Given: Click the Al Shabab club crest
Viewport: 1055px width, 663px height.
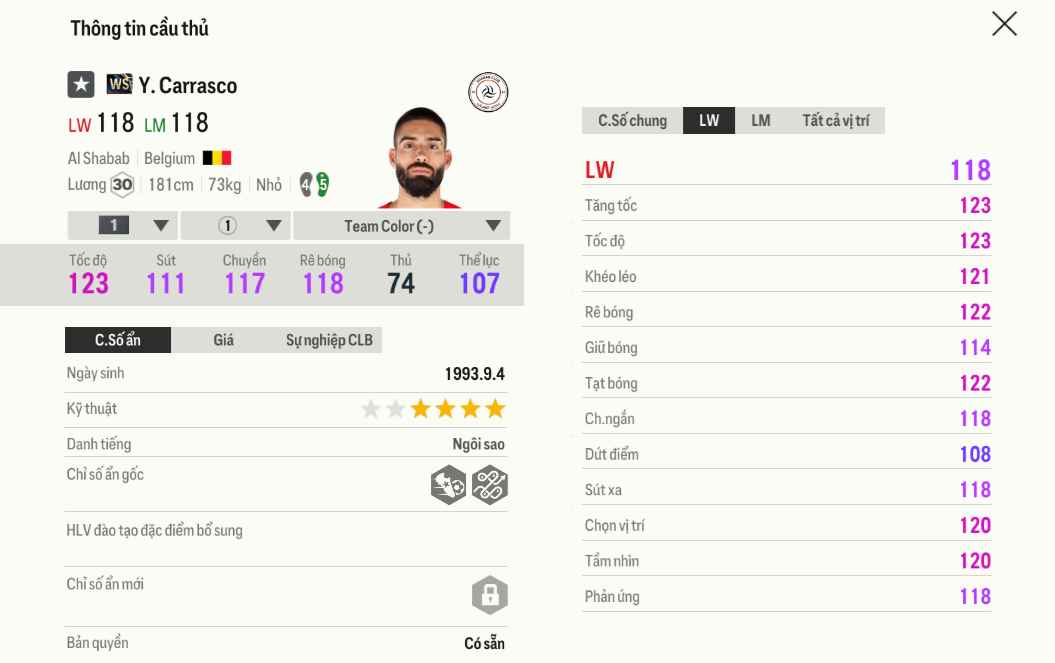Looking at the screenshot, I should tap(488, 92).
